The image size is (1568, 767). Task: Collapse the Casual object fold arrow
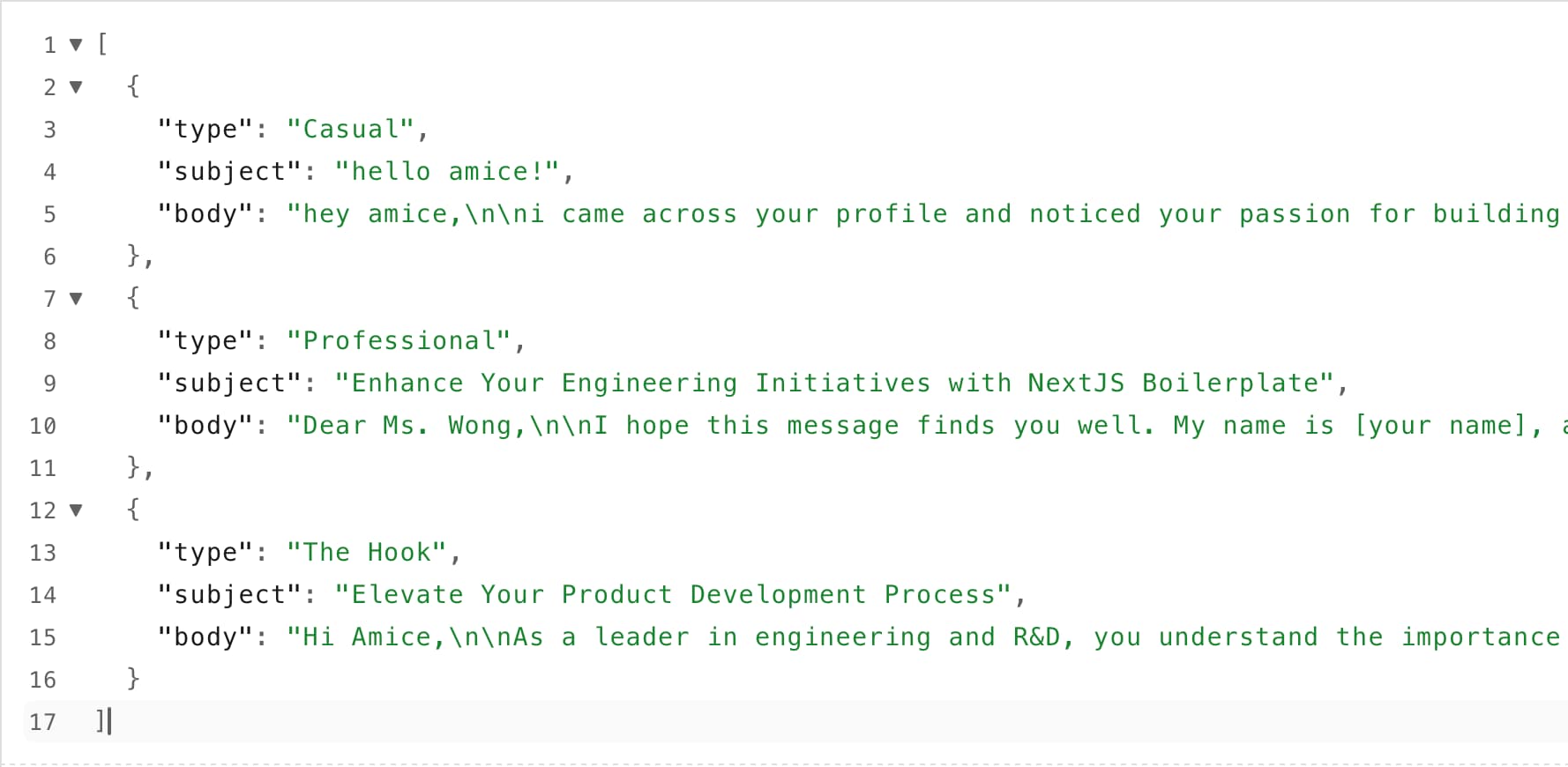click(76, 87)
